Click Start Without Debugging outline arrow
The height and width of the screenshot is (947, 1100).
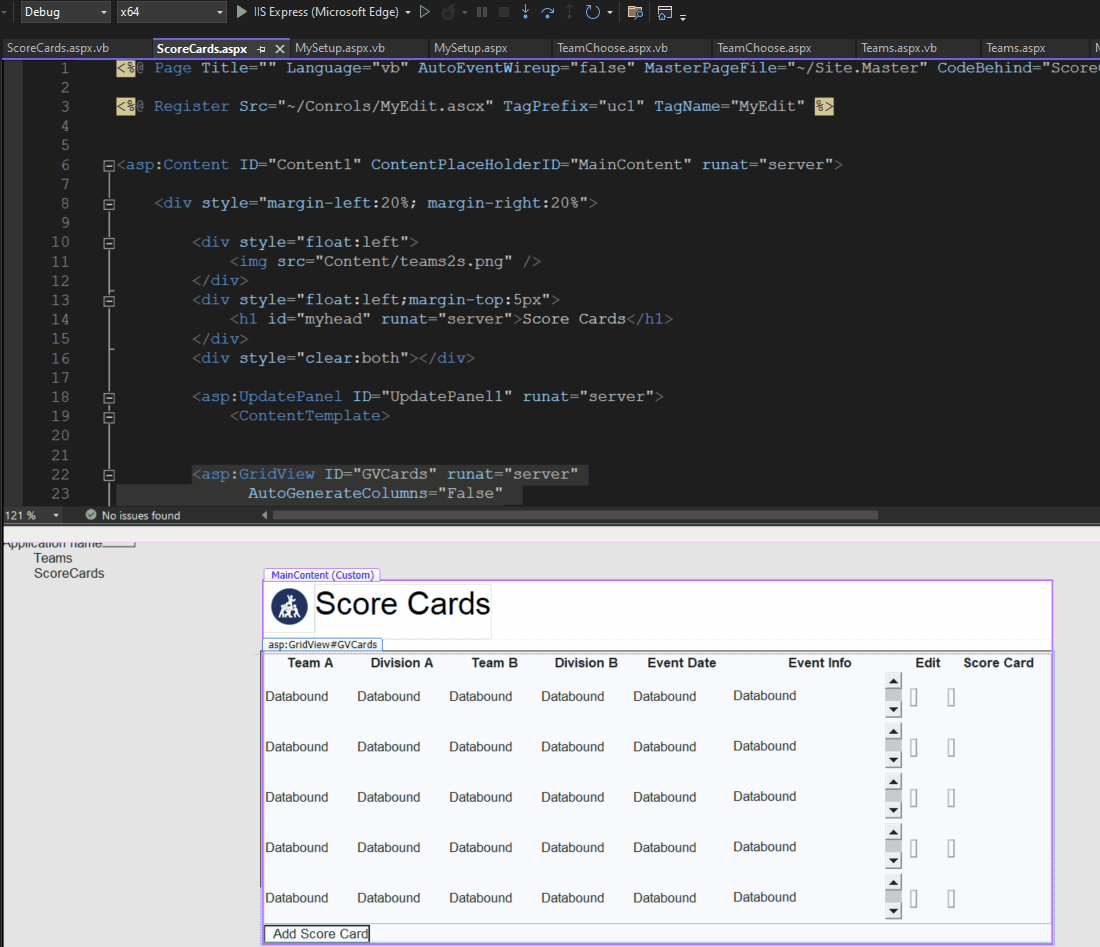tap(425, 12)
